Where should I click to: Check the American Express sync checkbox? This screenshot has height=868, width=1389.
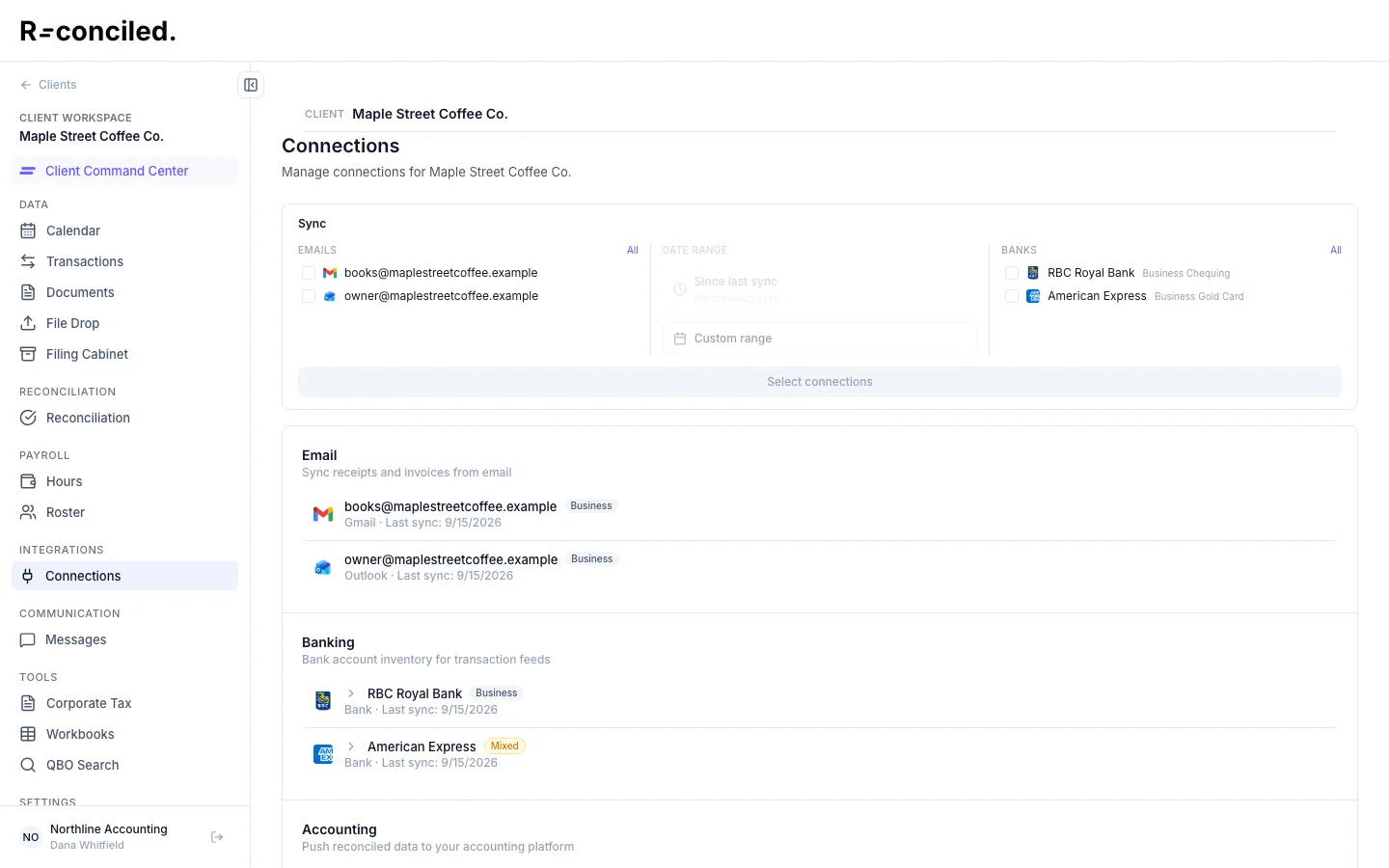1012,296
